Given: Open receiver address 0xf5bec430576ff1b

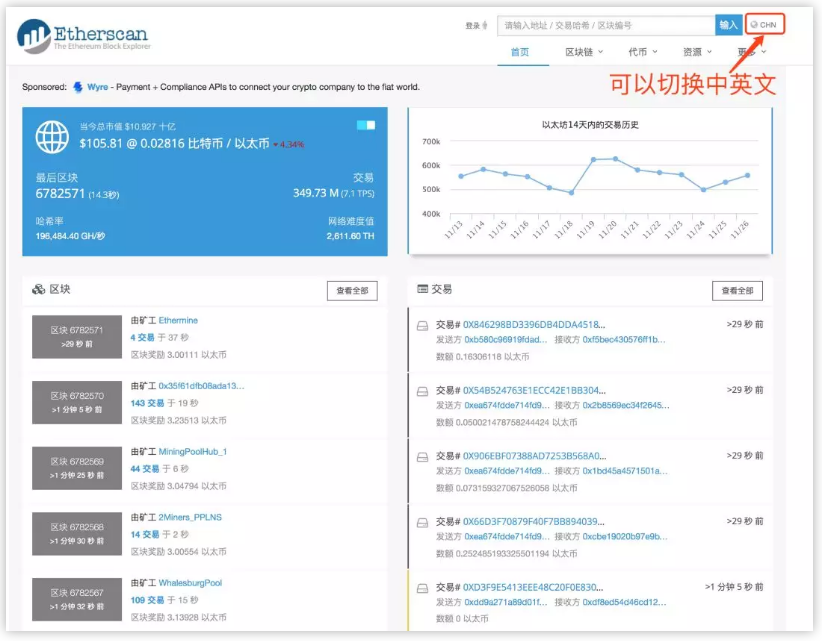Looking at the screenshot, I should pyautogui.click(x=624, y=340).
